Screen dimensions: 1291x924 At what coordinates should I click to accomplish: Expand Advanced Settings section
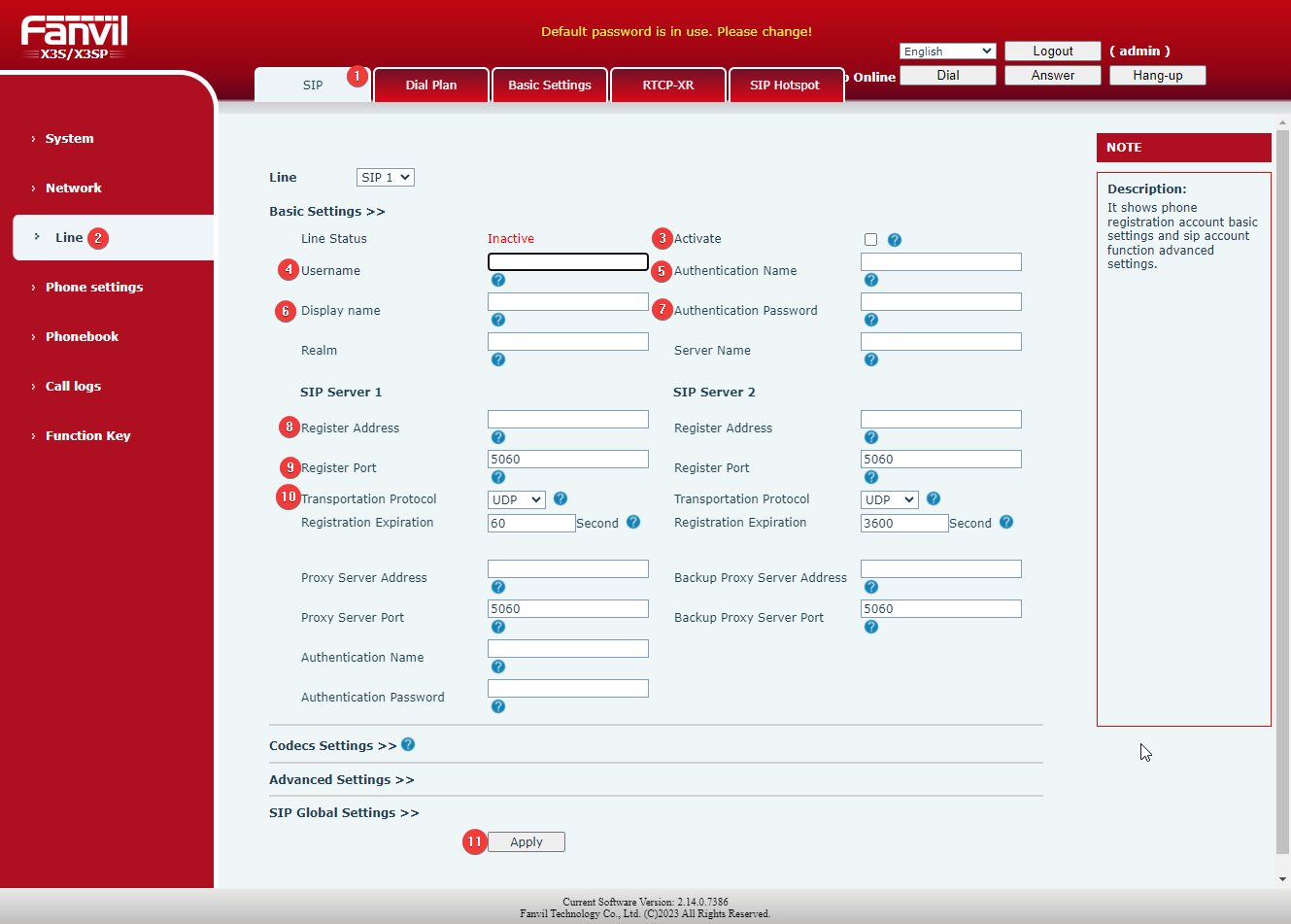point(341,779)
